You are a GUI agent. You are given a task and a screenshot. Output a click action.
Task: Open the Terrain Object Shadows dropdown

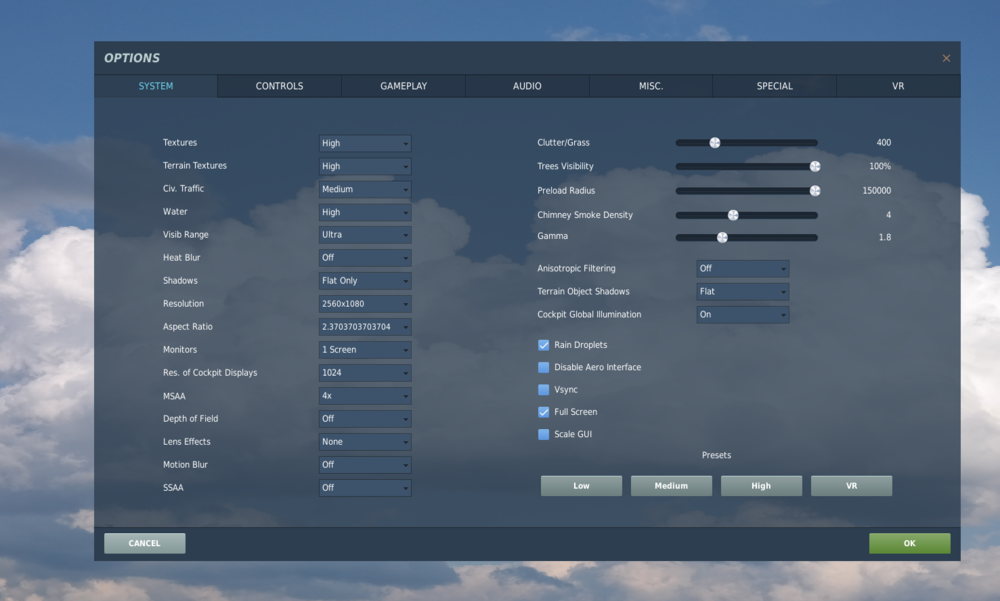pyautogui.click(x=742, y=292)
